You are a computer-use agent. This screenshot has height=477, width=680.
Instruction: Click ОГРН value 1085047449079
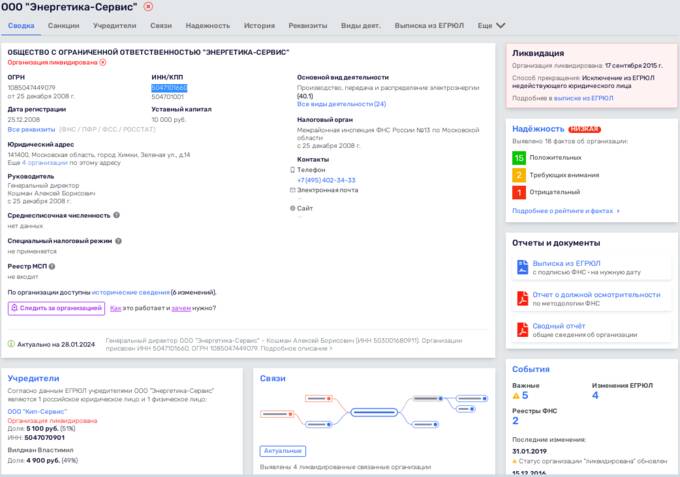pyautogui.click(x=31, y=88)
